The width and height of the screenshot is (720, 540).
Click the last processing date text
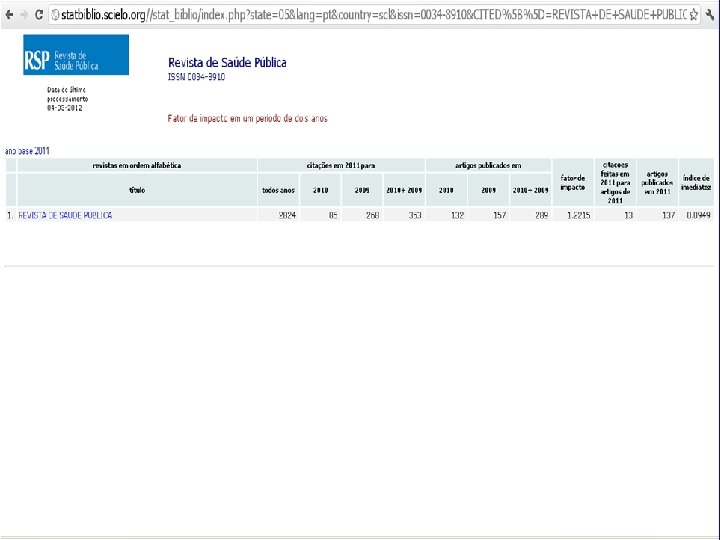coord(67,99)
